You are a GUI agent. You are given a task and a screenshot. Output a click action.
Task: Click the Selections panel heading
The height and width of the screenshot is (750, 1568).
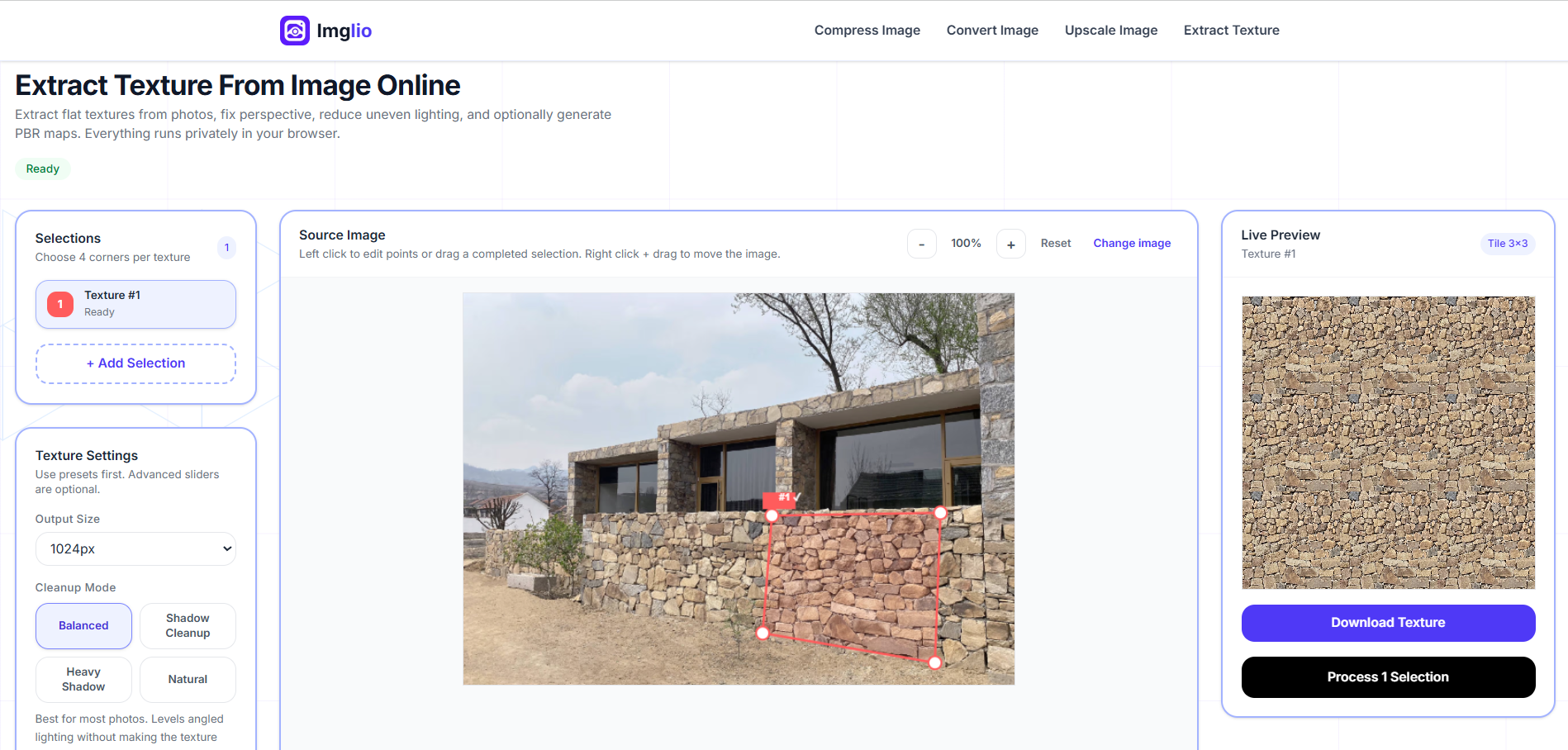68,239
